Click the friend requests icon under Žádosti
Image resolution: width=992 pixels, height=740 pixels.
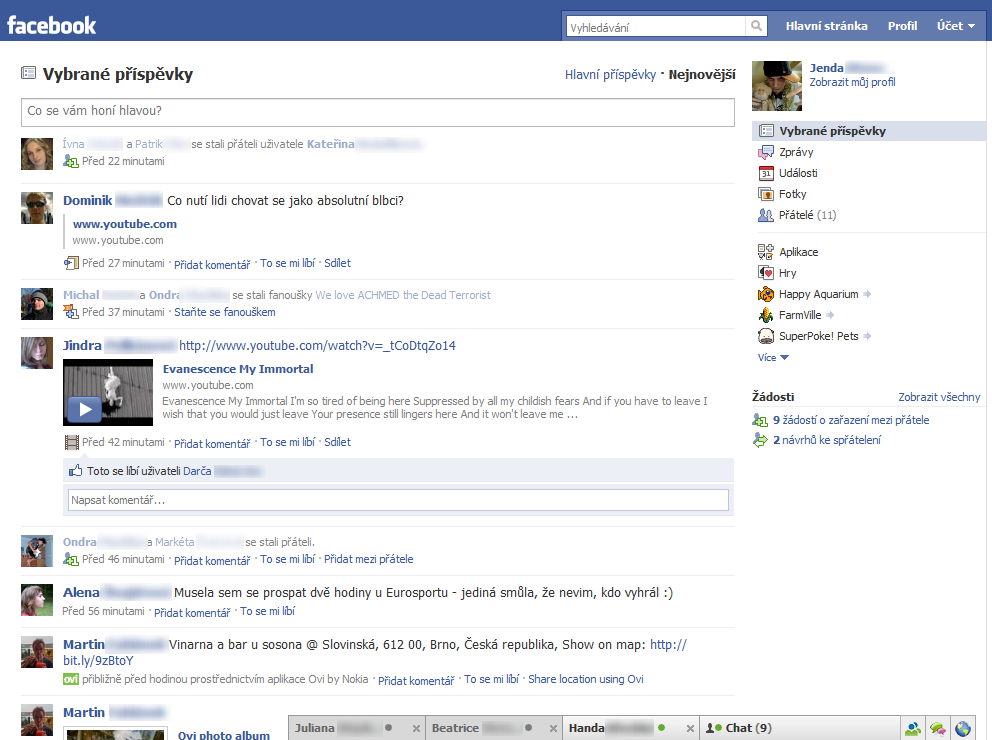pyautogui.click(x=760, y=420)
